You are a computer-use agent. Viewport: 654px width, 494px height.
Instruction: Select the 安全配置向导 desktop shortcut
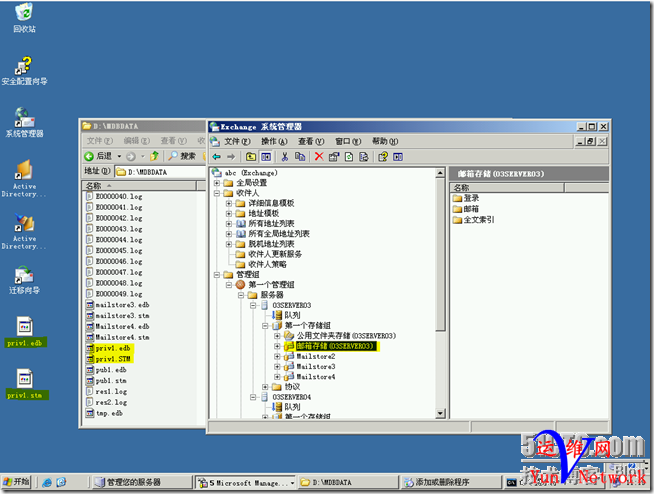click(24, 71)
